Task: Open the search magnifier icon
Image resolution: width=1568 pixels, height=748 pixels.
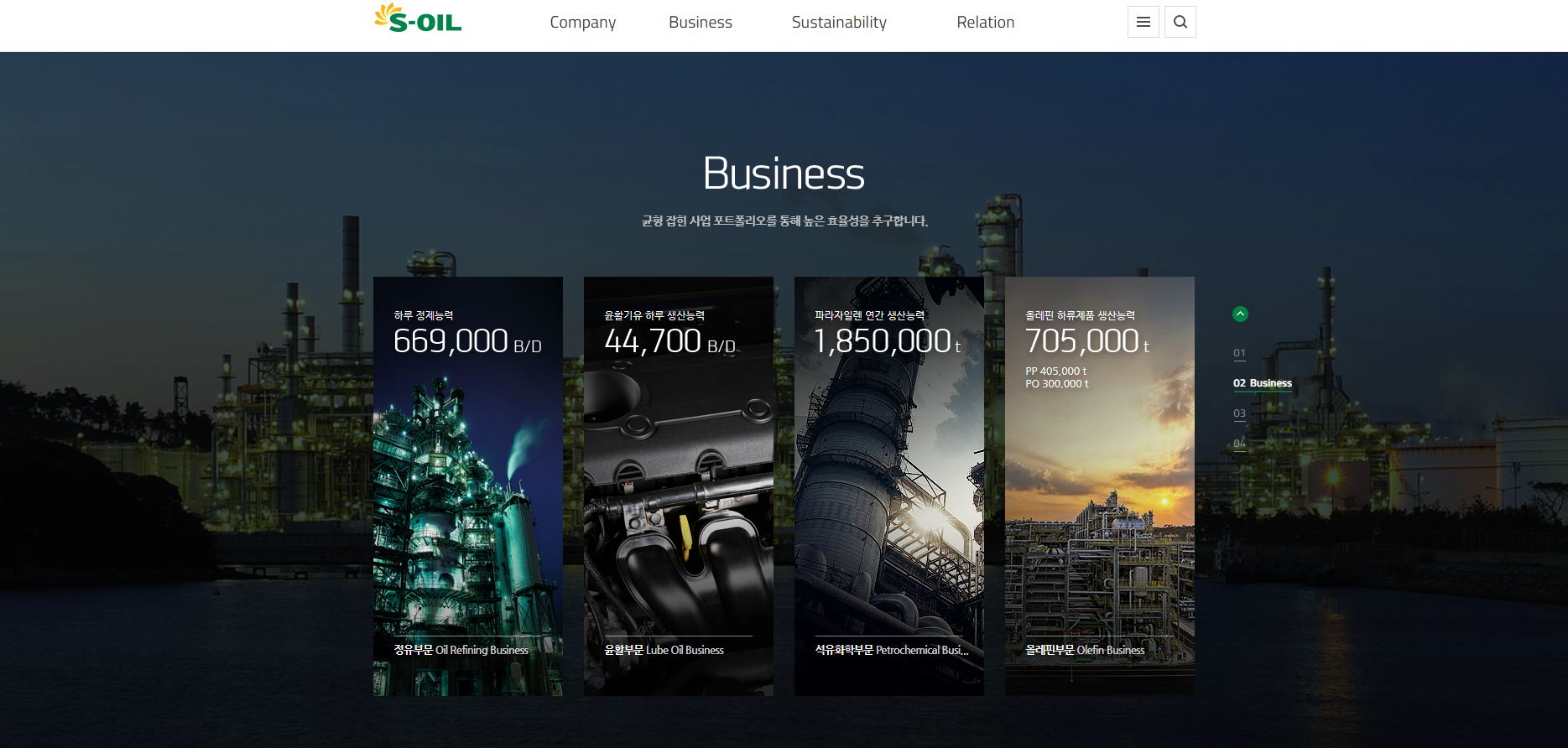Action: pyautogui.click(x=1180, y=22)
